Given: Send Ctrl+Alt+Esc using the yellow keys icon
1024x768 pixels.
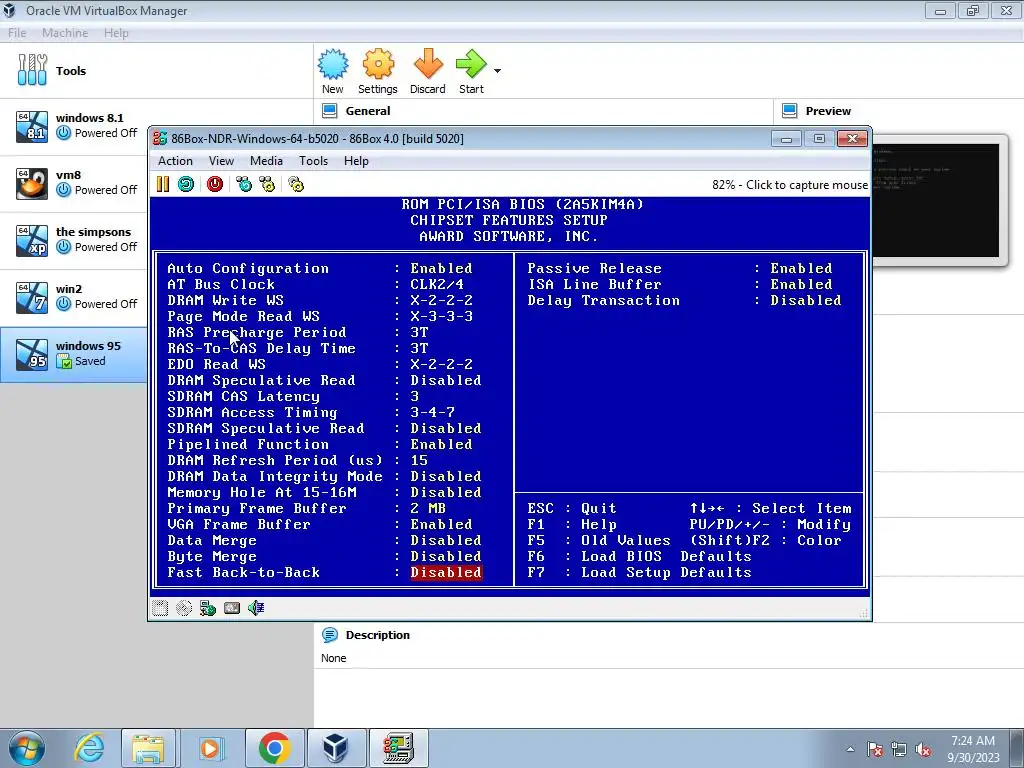Looking at the screenshot, I should 267,184.
